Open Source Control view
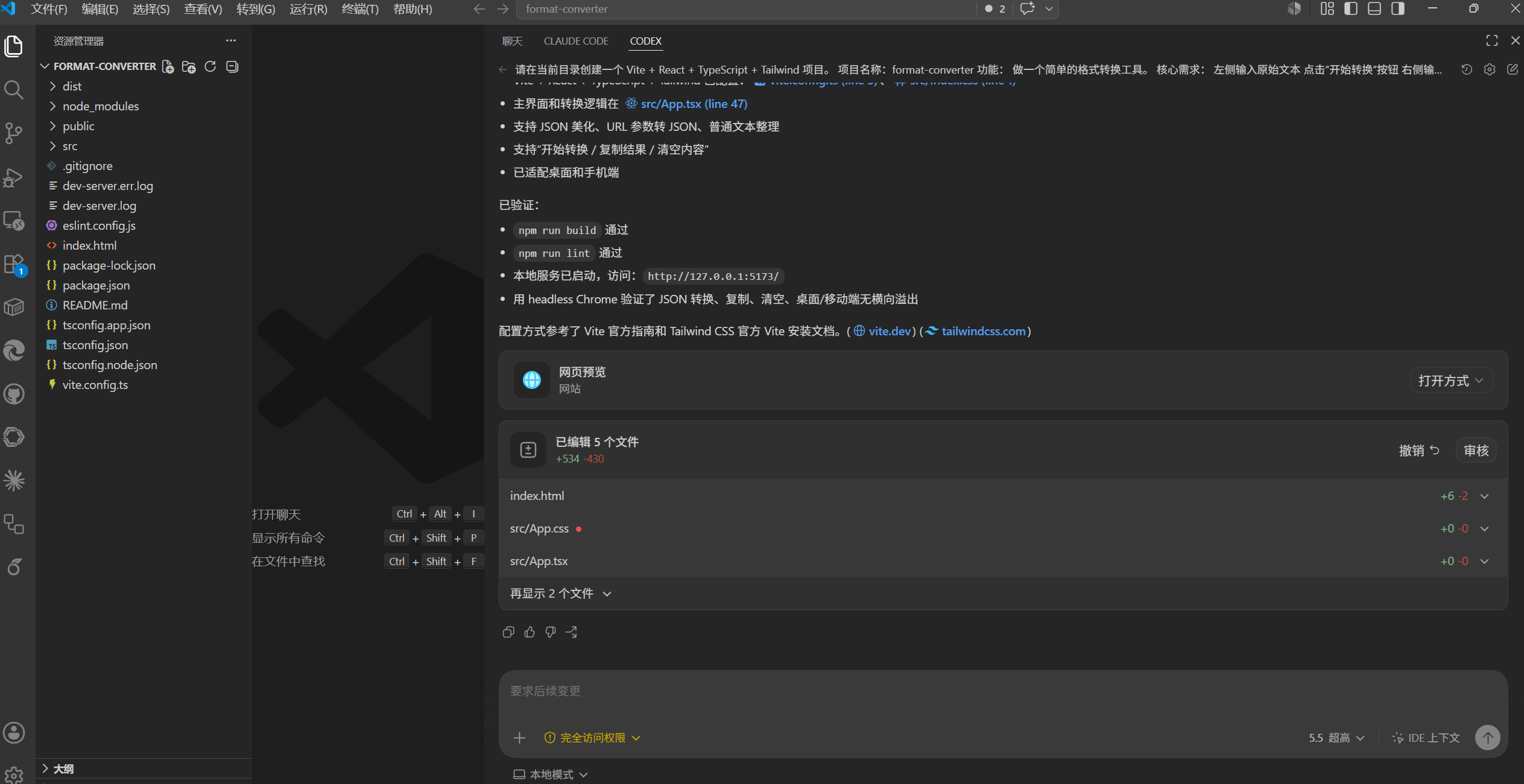The image size is (1524, 784). [14, 133]
